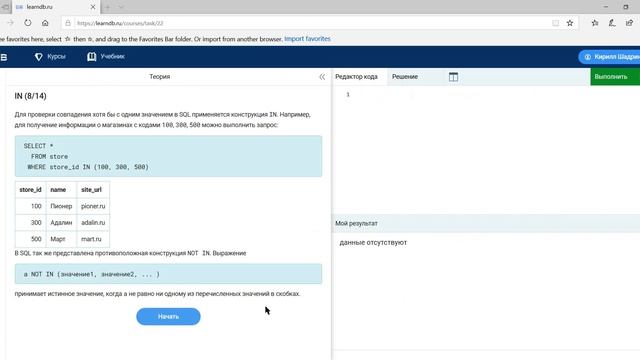Click the lock icon in address bar
Viewport: 640px width, 360px height.
(68, 23)
